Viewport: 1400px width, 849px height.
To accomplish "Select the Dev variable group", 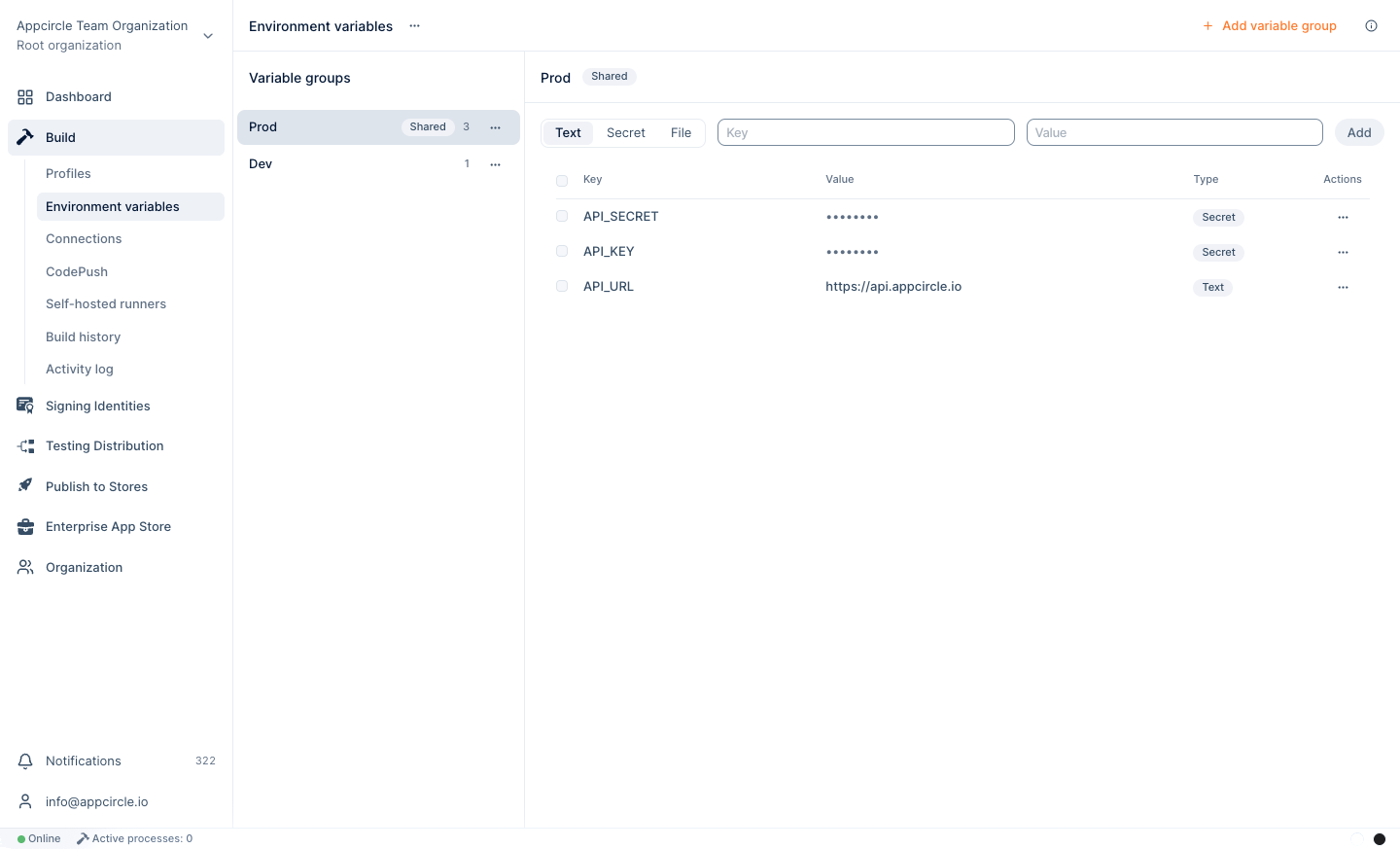I will pos(378,164).
